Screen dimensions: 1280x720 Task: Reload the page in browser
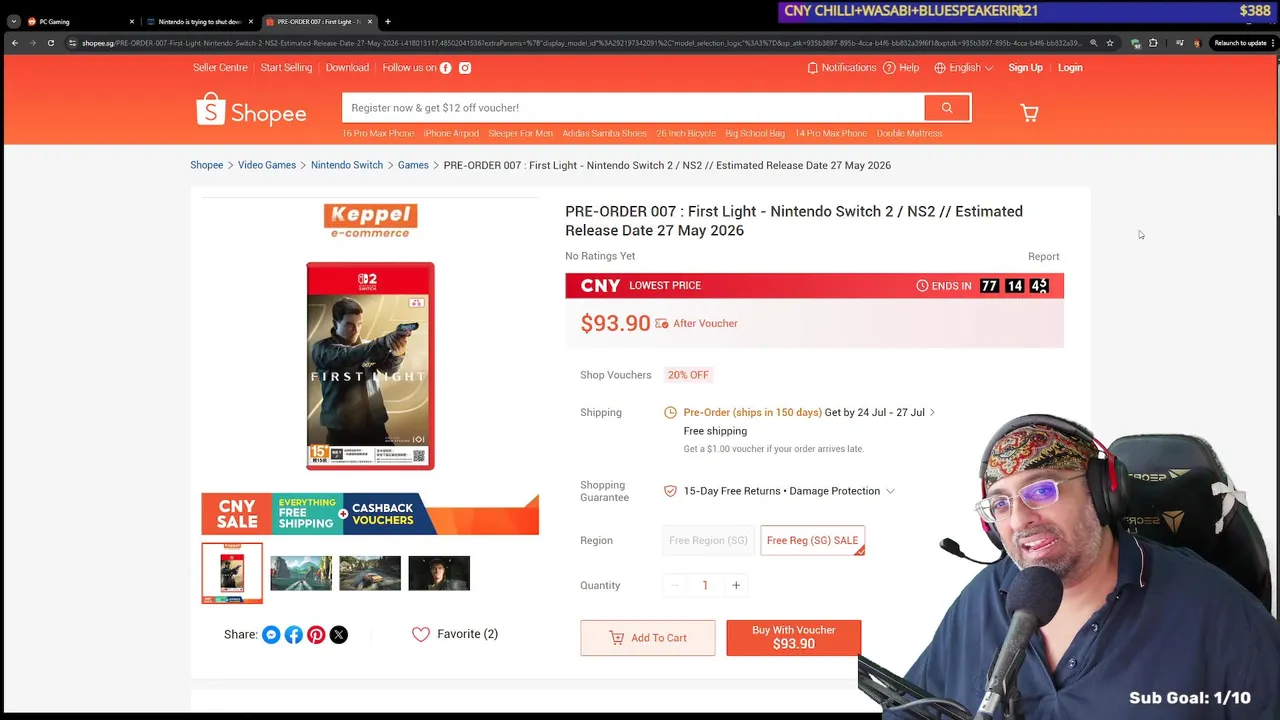(x=51, y=43)
